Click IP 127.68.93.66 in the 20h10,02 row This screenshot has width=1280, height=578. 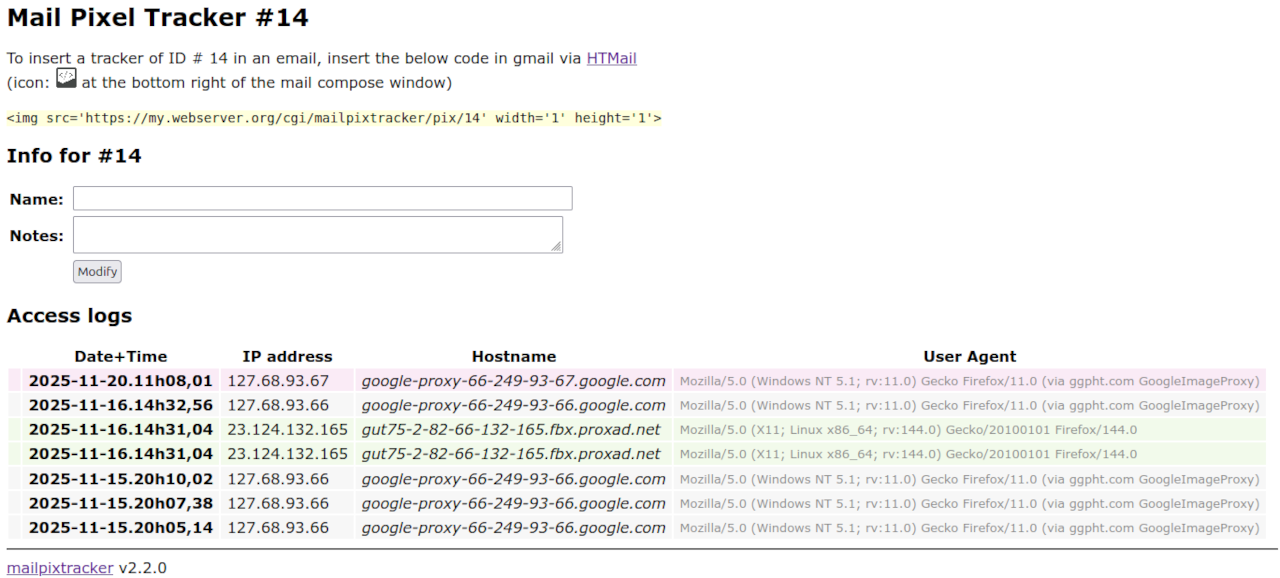278,479
